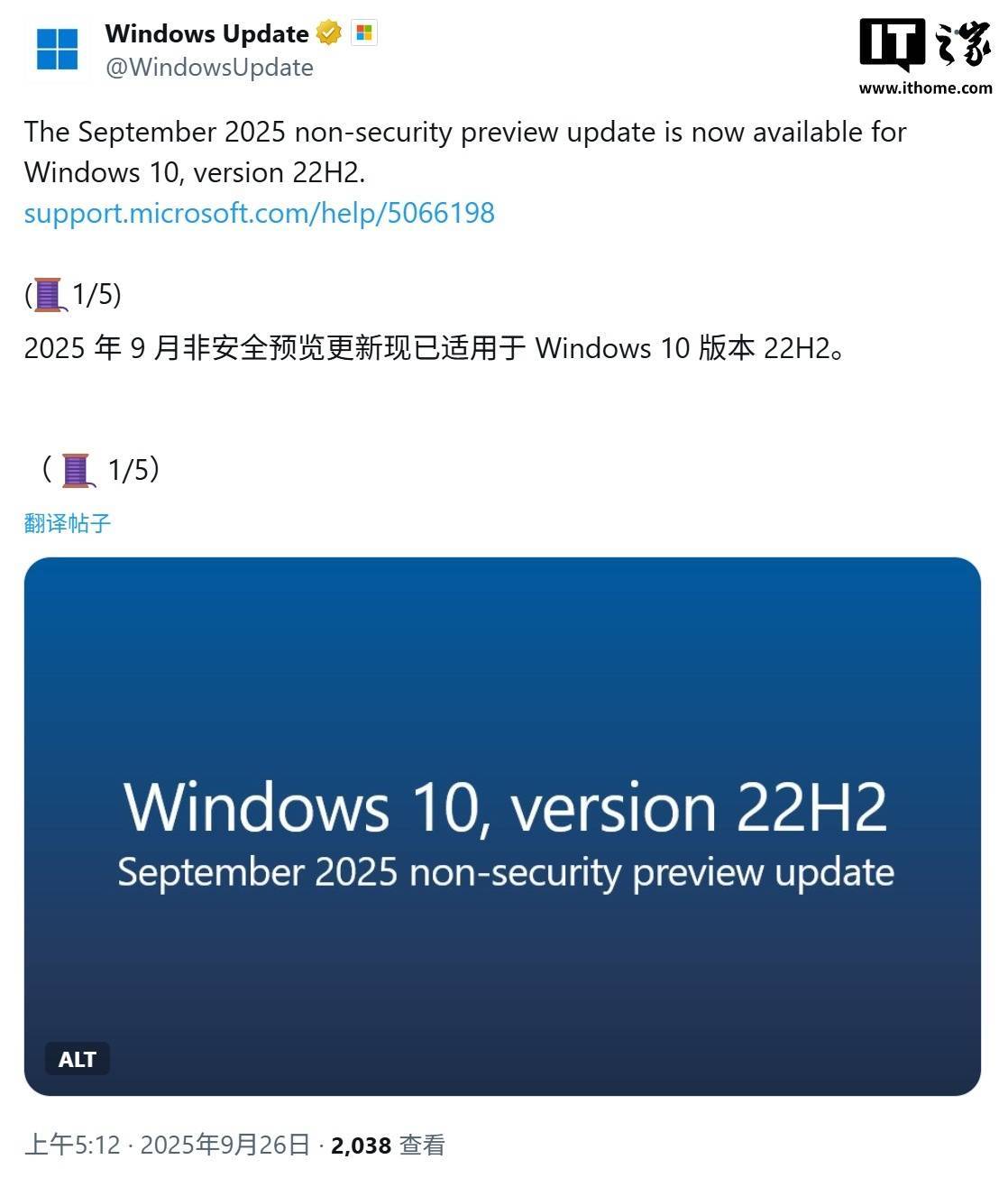Viewport: 1008px width, 1187px height.
Task: Click the gold verified badge
Action: (x=329, y=33)
